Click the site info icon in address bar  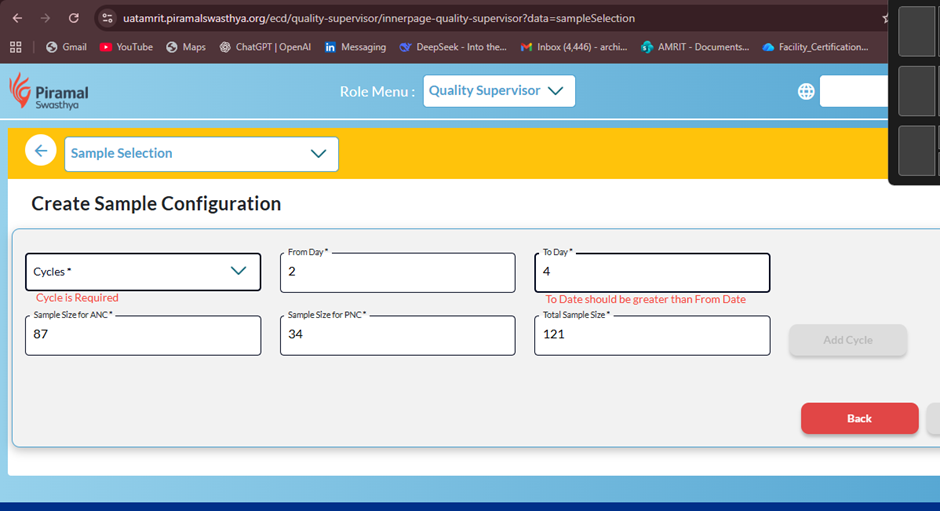click(108, 18)
